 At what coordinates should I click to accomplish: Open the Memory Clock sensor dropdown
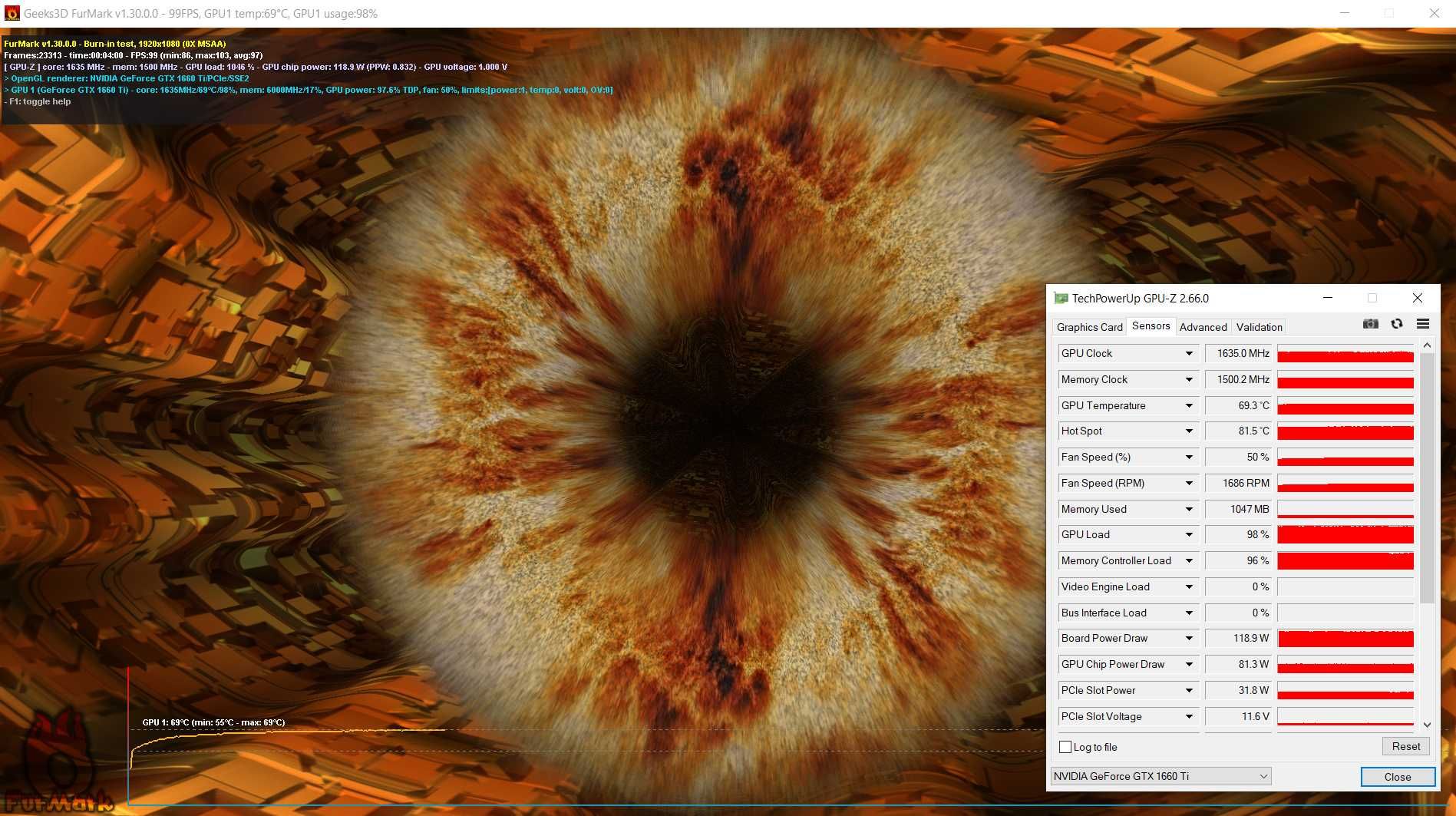[x=1189, y=379]
